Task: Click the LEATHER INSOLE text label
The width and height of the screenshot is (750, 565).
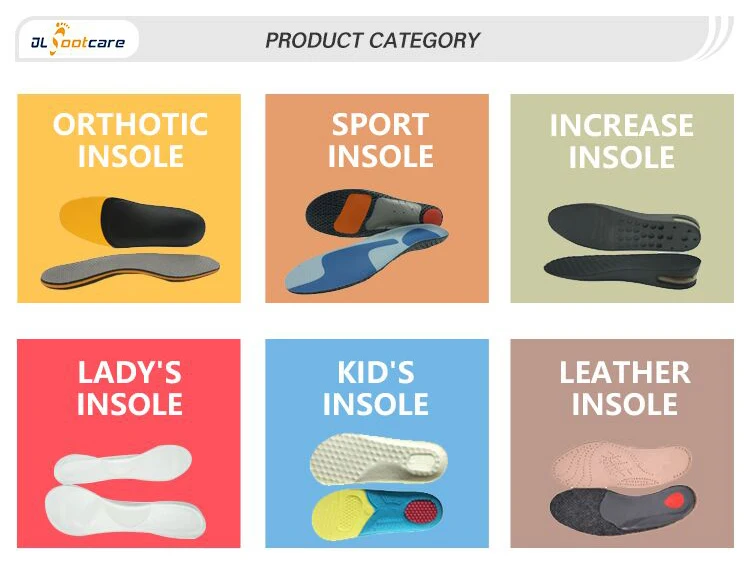Action: [x=624, y=388]
